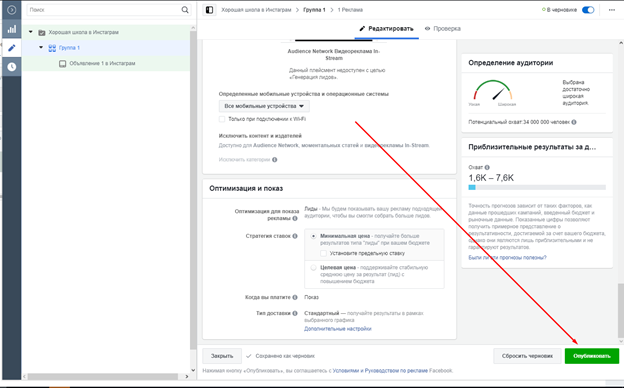
Task: Click the green Опубликовать button
Action: (592, 356)
